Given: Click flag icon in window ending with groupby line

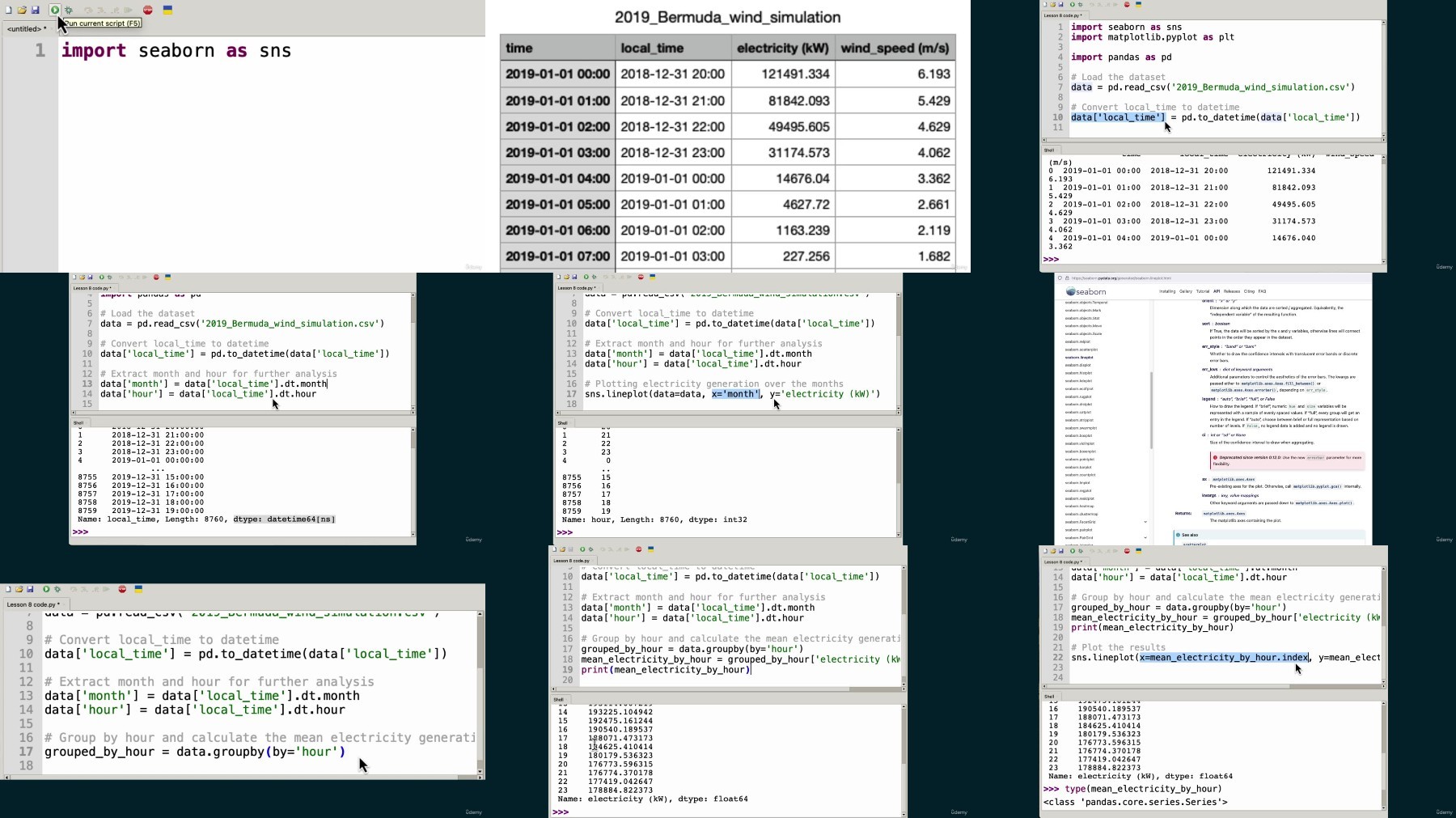Looking at the screenshot, I should pyautogui.click(x=138, y=589).
